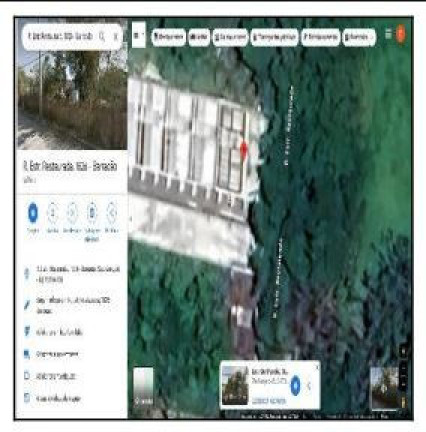
Task: Click the red location pin on map
Action: point(244,150)
